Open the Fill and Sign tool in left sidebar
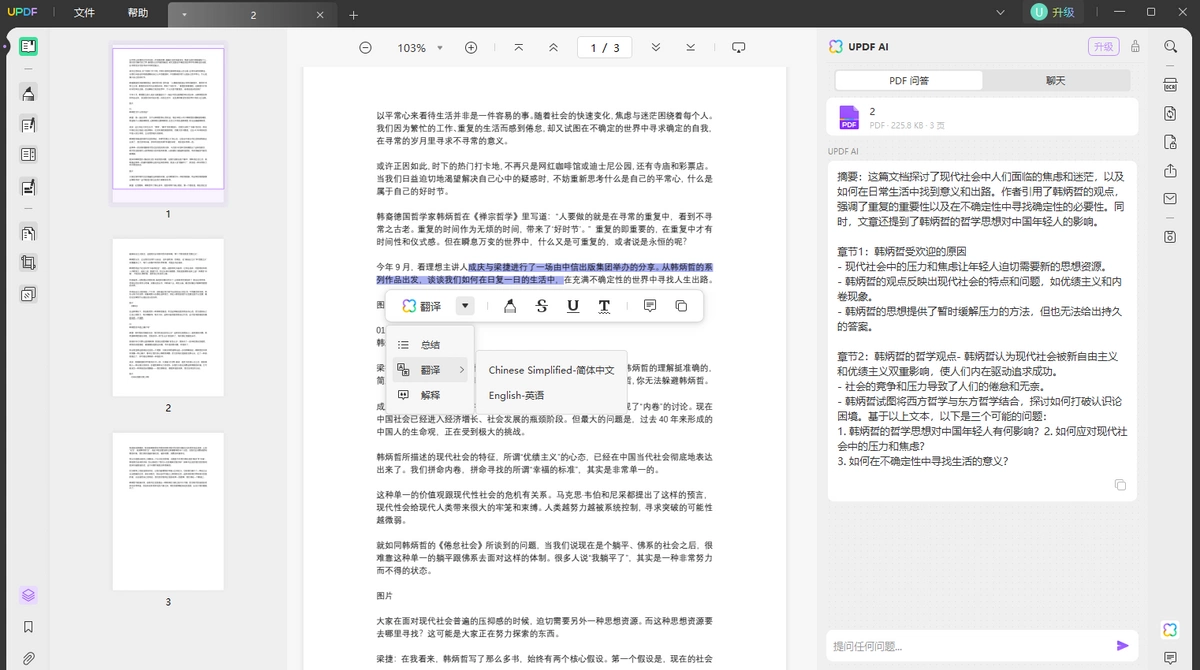The width and height of the screenshot is (1200, 670). [x=28, y=186]
